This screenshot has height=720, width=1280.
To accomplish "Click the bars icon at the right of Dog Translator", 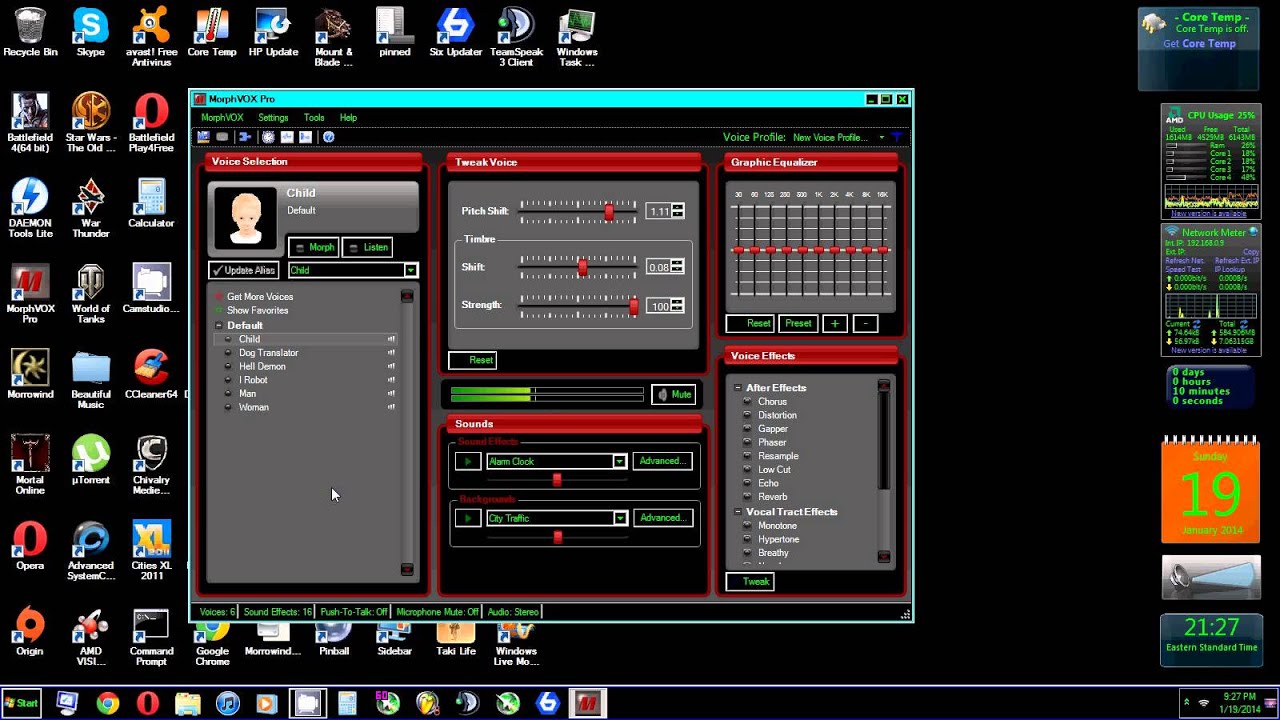I will coord(391,353).
